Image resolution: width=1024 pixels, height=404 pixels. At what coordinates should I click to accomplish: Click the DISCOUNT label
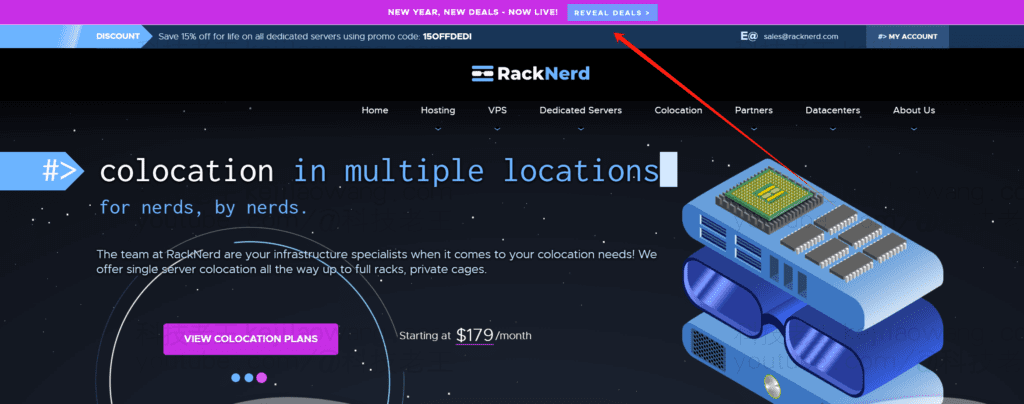coord(118,37)
